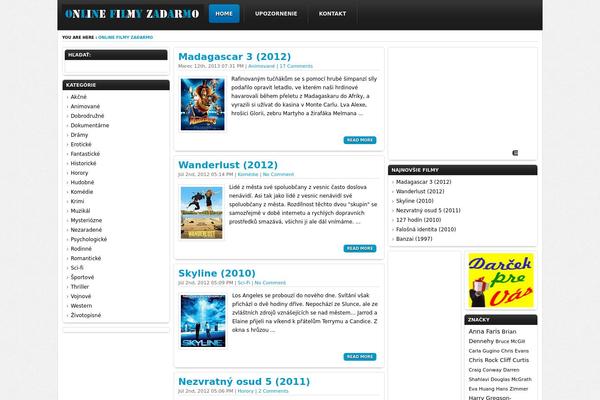600x400 pixels.
Task: Open the Komédie category in sidebar
Action: coord(82,192)
